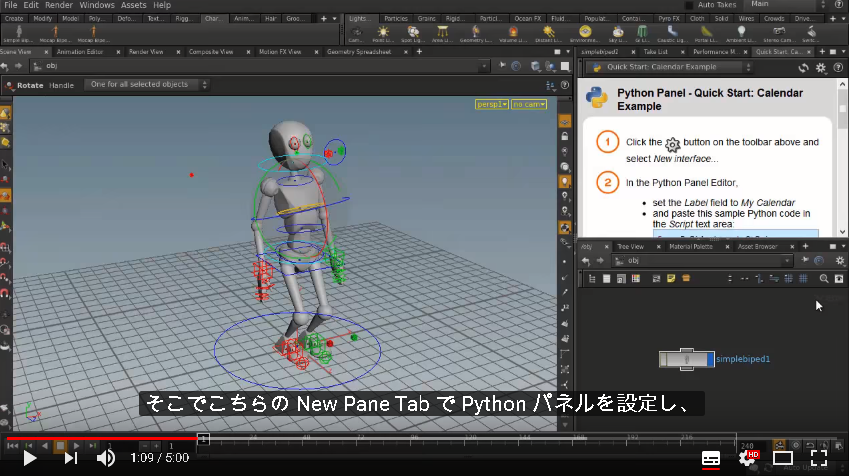Screen dimensions: 851x476
Task: Create a network box from toolbar
Action: click(x=686, y=278)
